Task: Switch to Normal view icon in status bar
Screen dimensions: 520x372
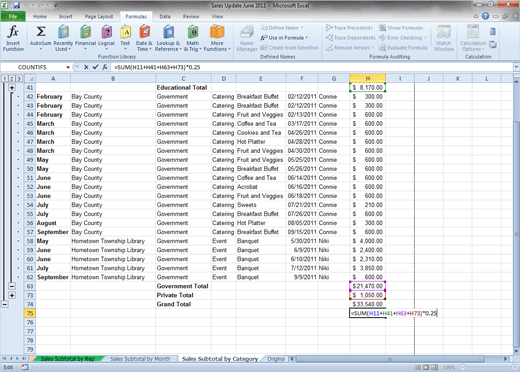Action: pyautogui.click(x=417, y=367)
